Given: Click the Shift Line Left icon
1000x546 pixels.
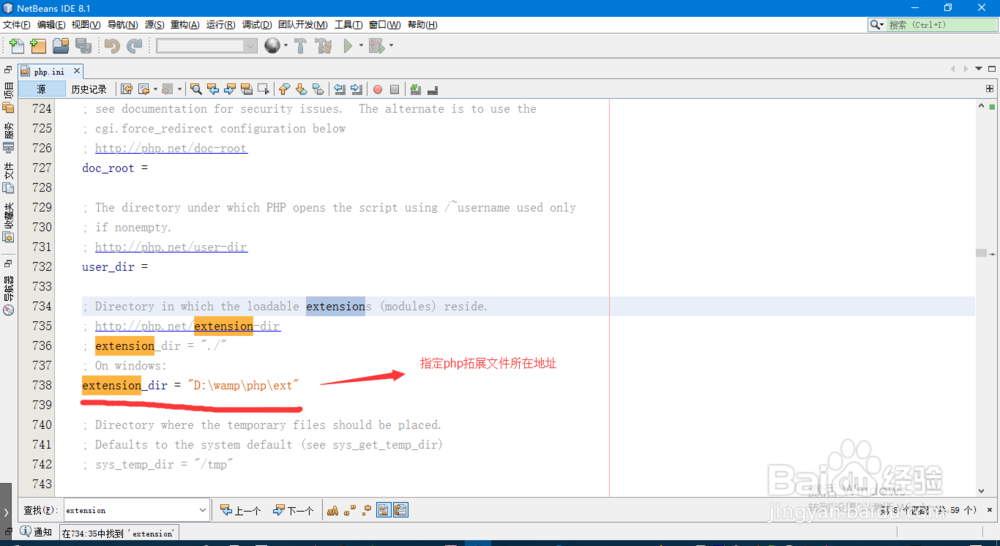Looking at the screenshot, I should pyautogui.click(x=339, y=89).
